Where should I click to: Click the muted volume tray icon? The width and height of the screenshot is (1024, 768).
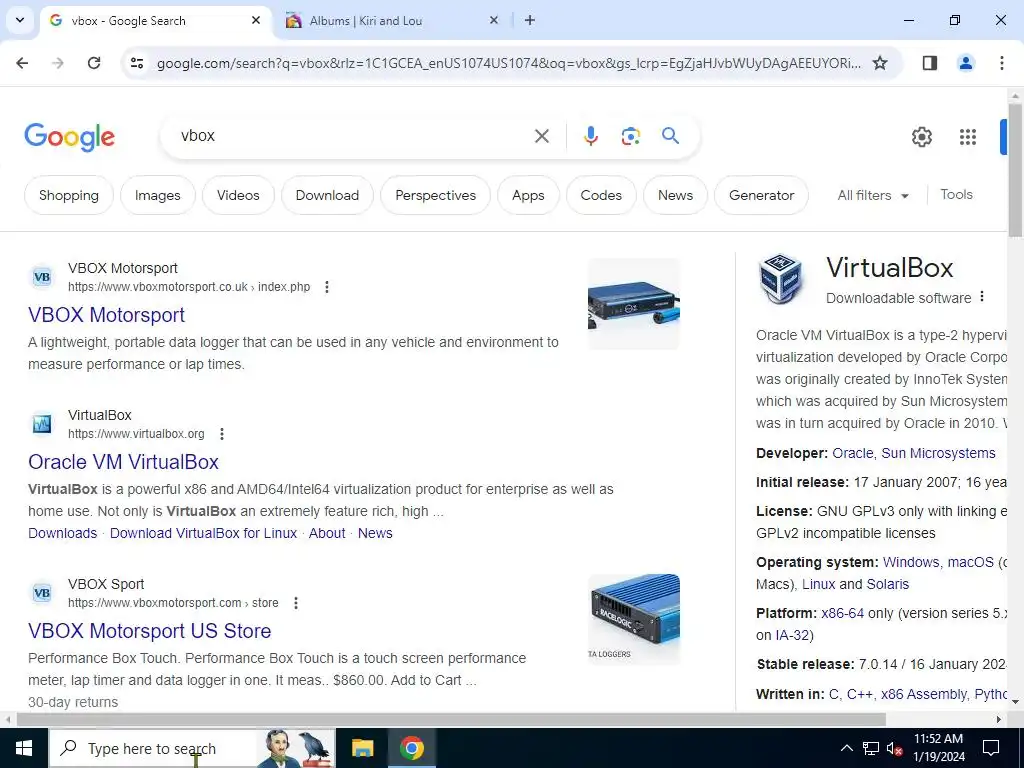coord(894,748)
